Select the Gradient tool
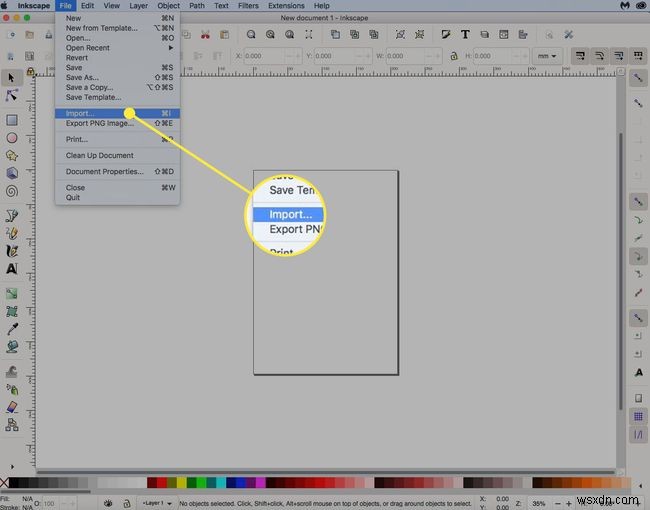The width and height of the screenshot is (650, 510). click(12, 294)
